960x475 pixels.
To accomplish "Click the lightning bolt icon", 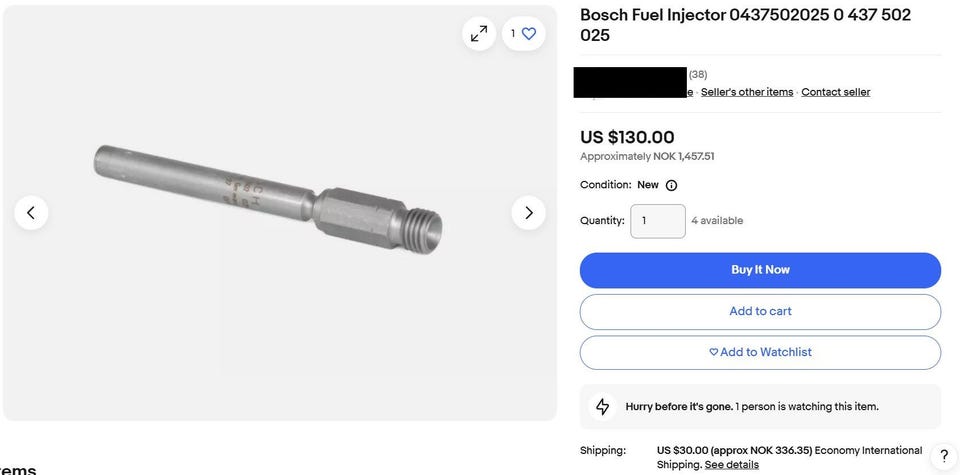I will 602,406.
